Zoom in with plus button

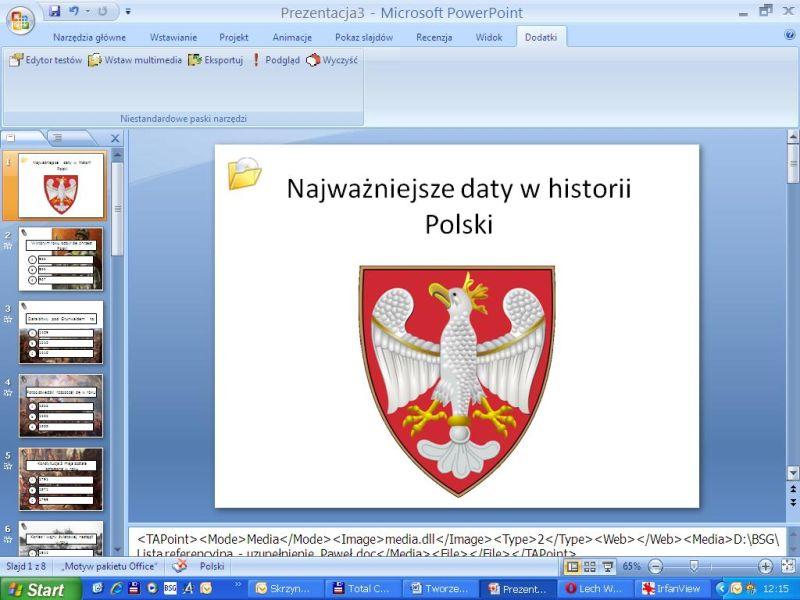(765, 566)
